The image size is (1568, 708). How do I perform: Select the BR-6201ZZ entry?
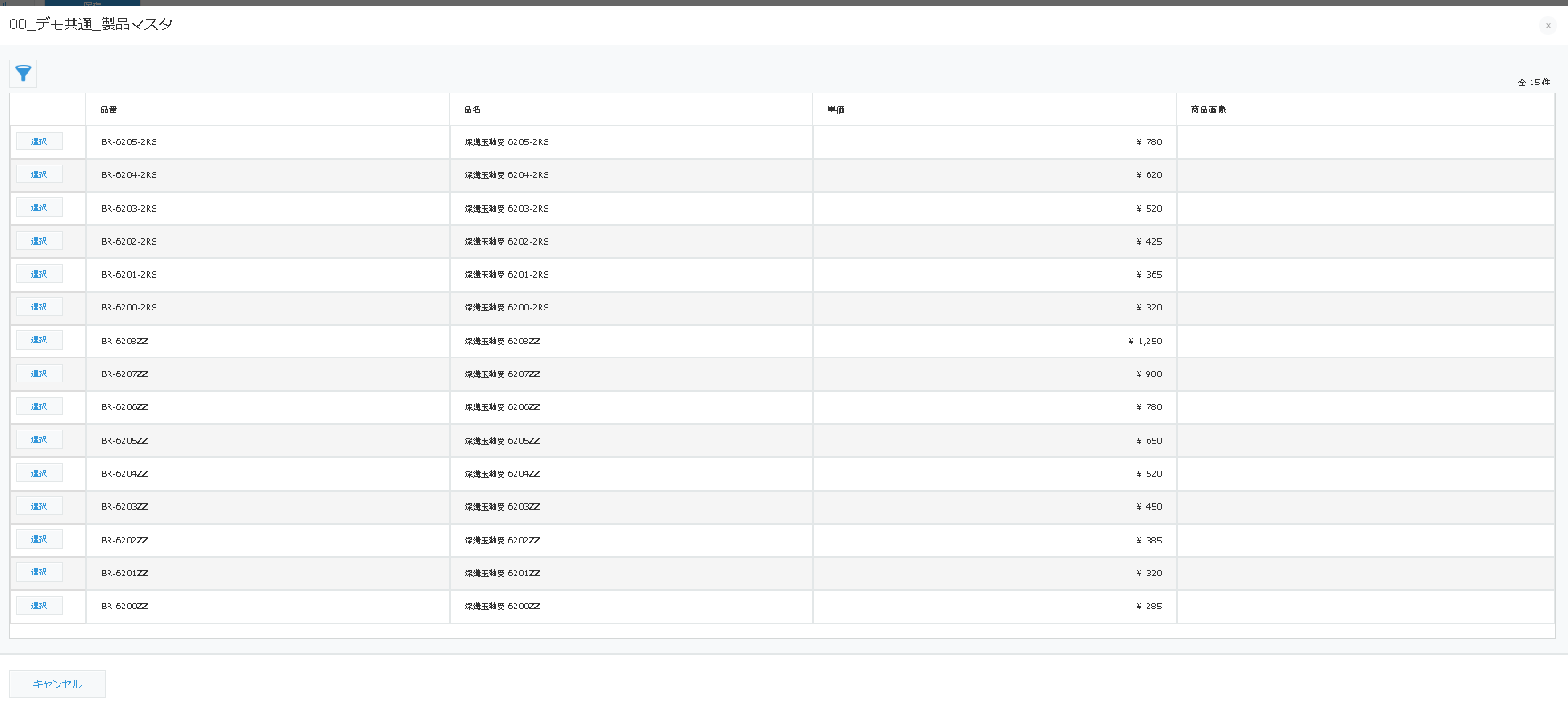tap(39, 572)
